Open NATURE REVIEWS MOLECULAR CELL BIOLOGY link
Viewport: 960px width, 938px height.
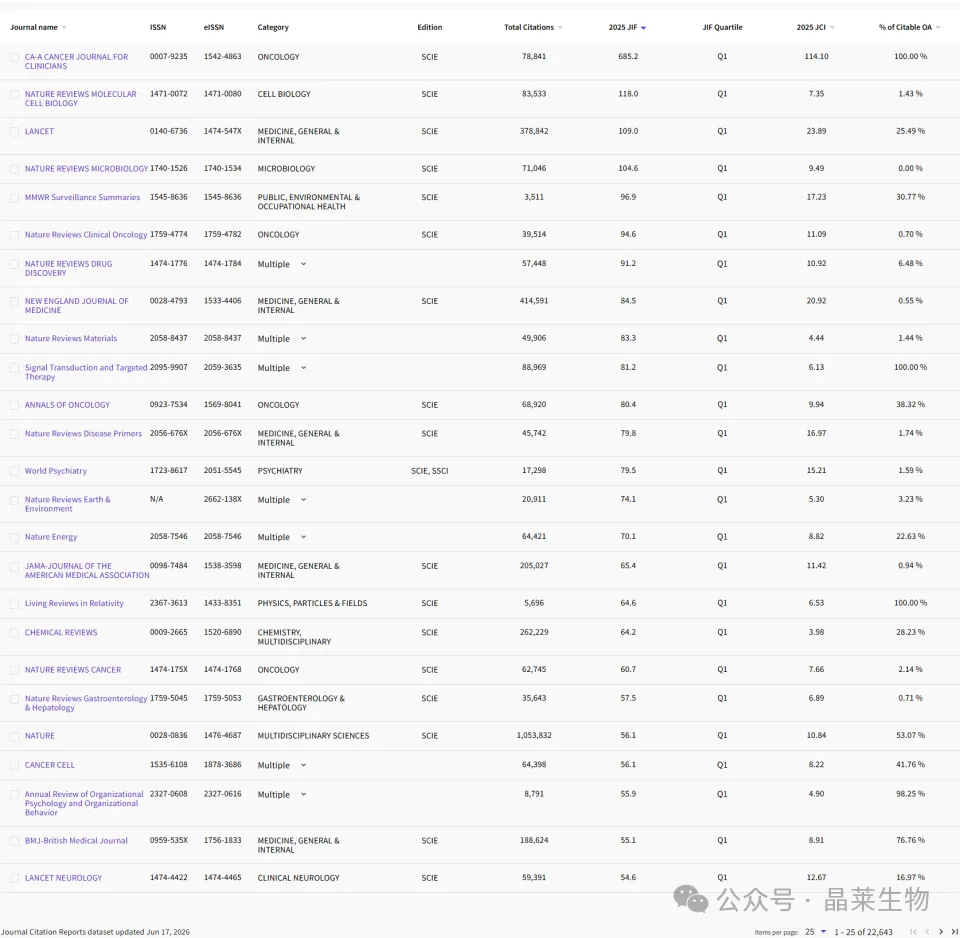80,99
